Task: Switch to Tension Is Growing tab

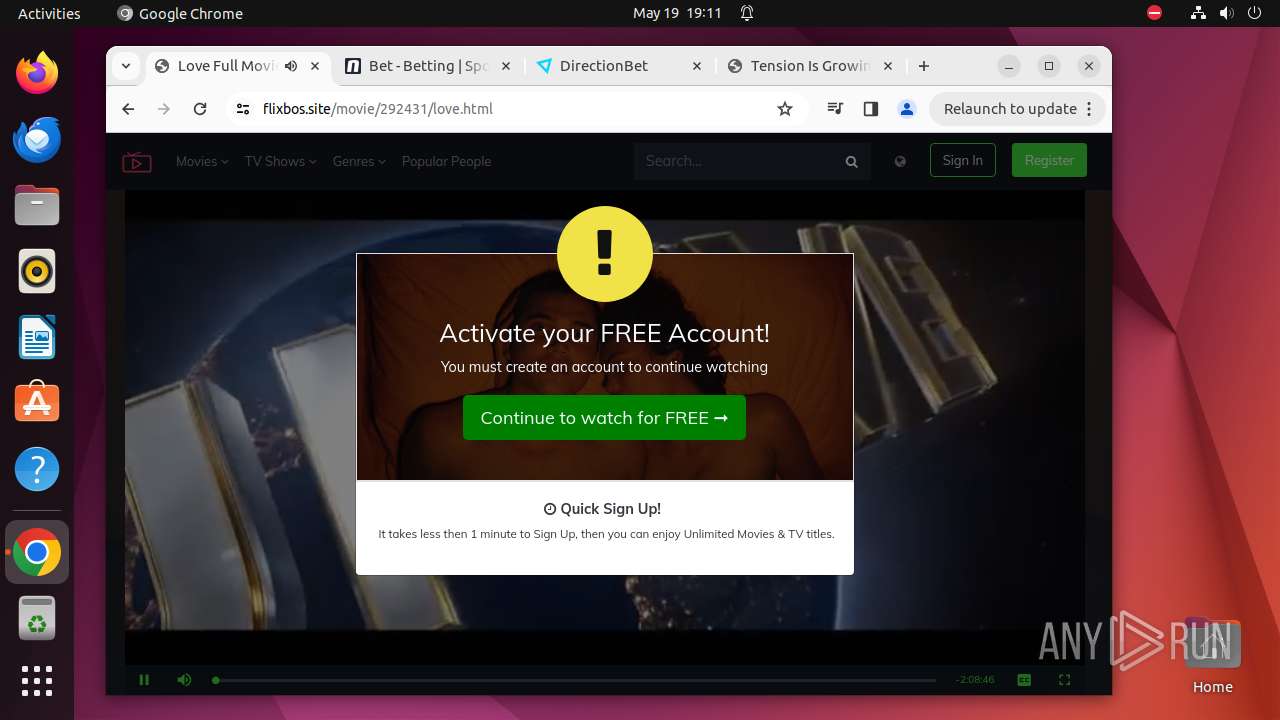Action: point(808,66)
